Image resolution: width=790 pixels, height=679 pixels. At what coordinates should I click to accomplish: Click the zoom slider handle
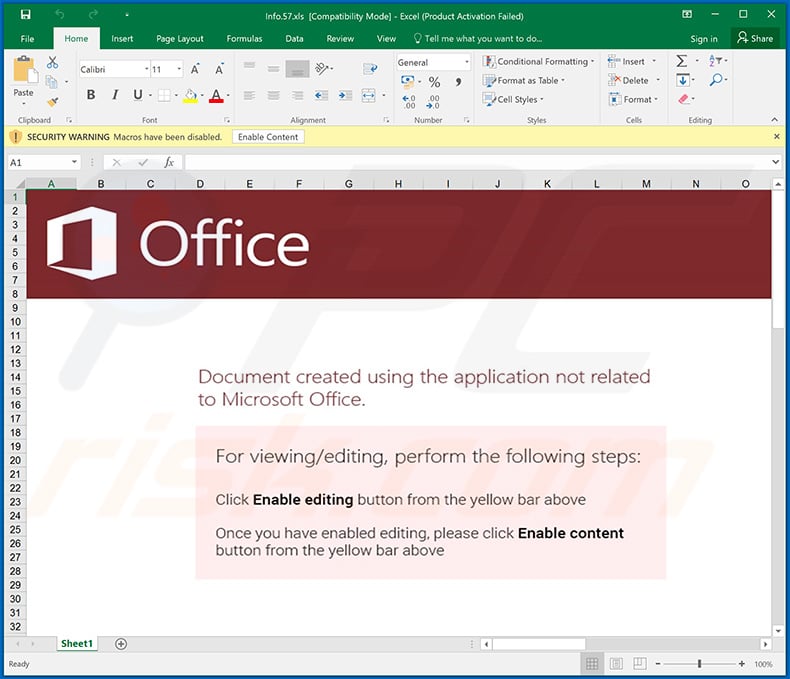point(699,664)
